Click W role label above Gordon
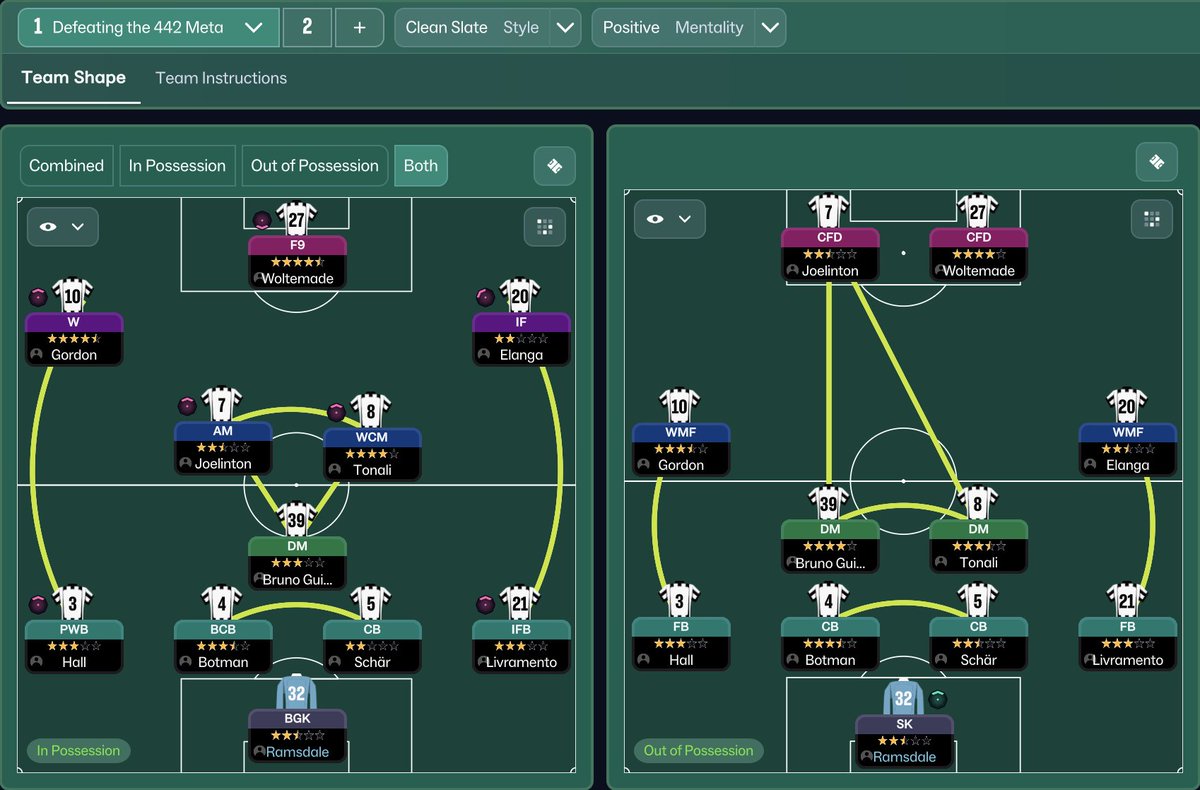Screen dimensions: 1200x790 (x=73, y=322)
